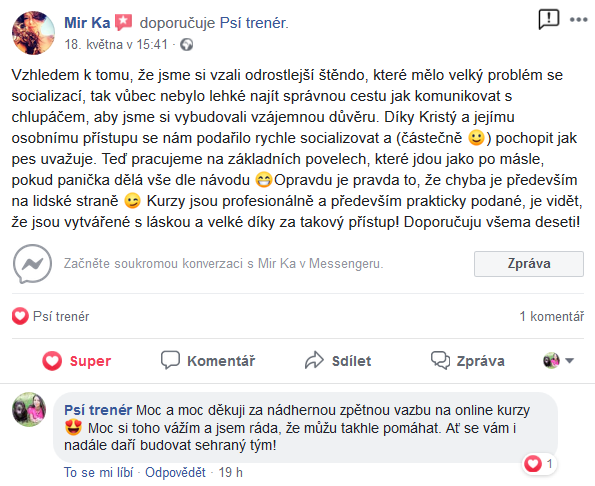The width and height of the screenshot is (595, 486).
Task: Click Odpovědět to reply to comment
Action: [x=175, y=472]
